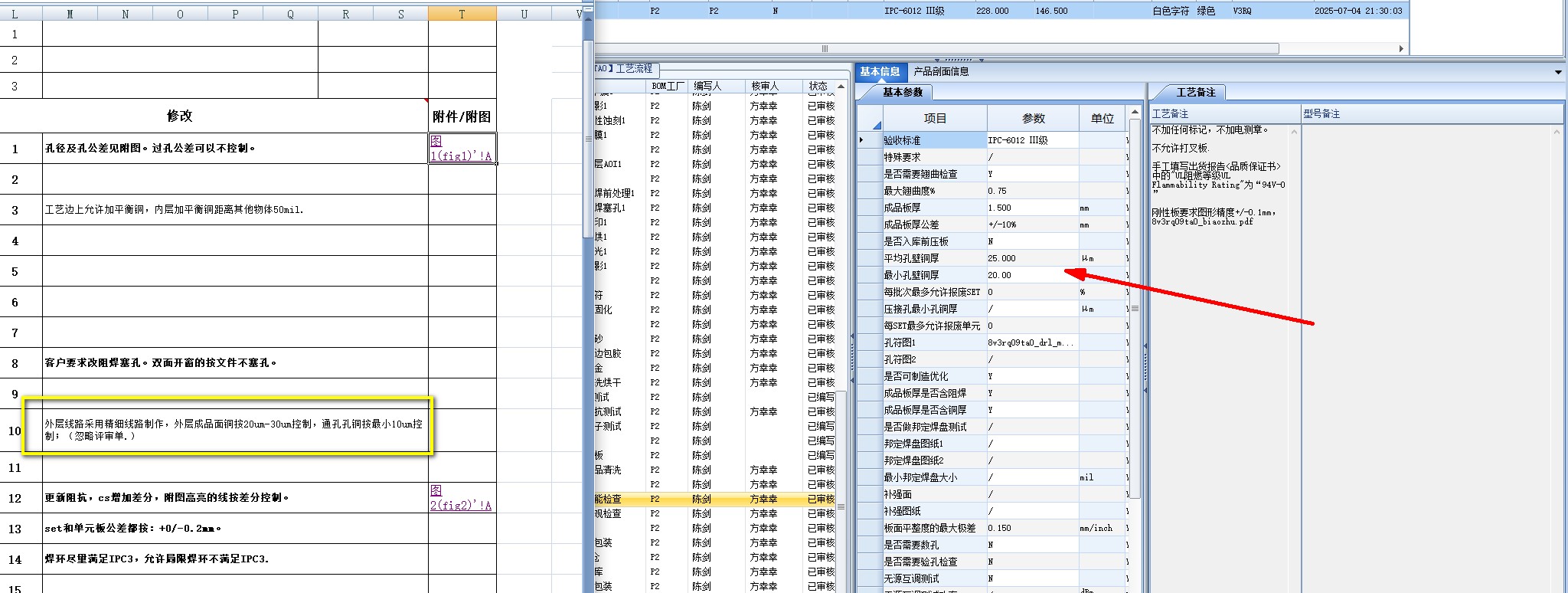Viewport: 1568px width, 593px height.
Task: Select the 最小邦定焊盘大小 parameter row
Action: tap(991, 477)
